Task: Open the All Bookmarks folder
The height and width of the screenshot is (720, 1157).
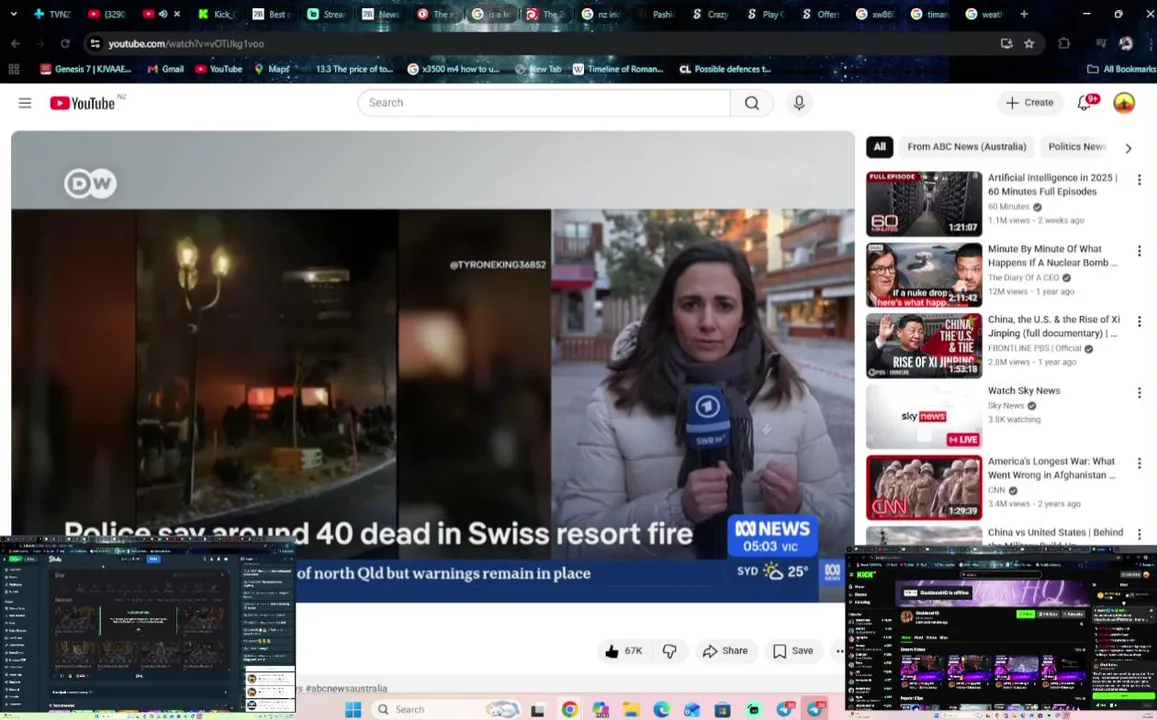Action: click(1122, 69)
